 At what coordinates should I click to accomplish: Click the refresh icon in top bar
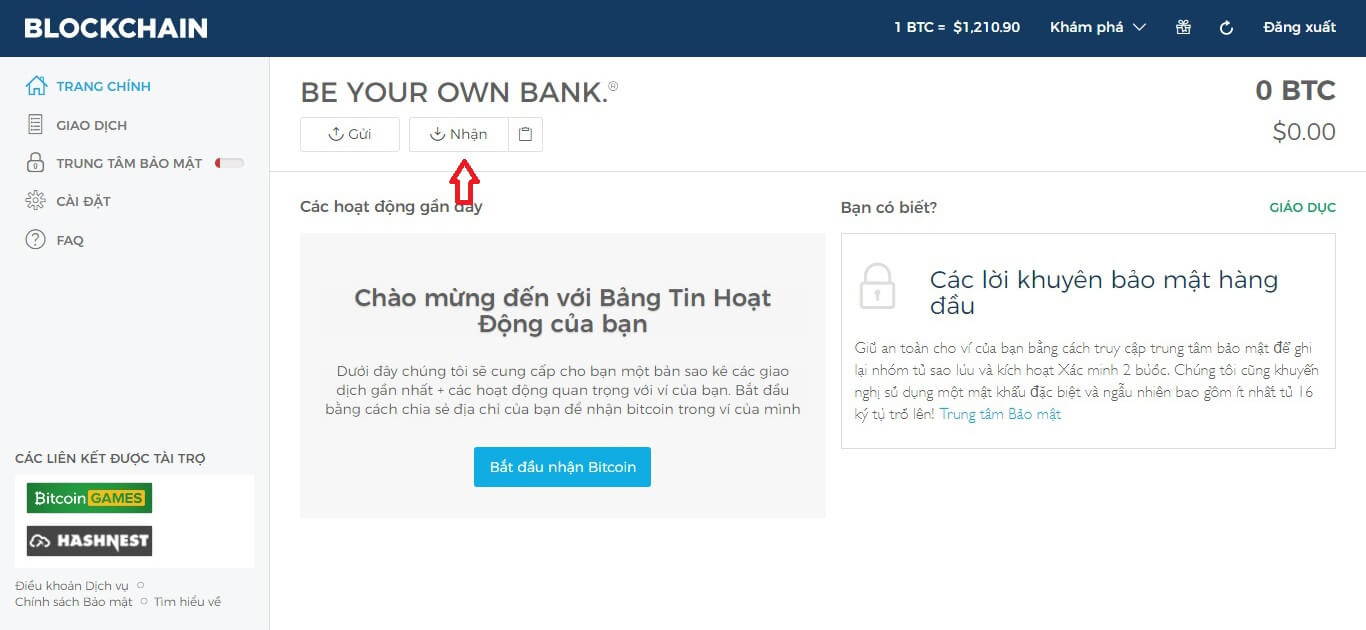[x=1226, y=28]
